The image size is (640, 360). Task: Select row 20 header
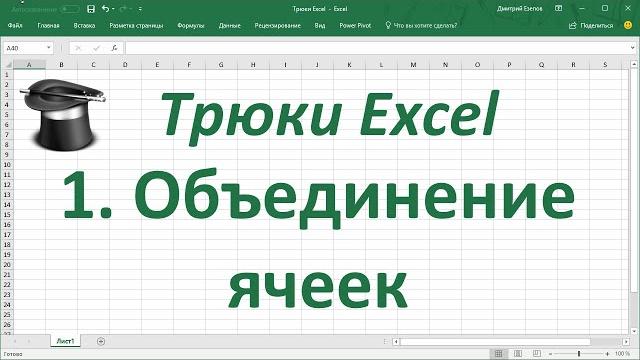click(x=7, y=265)
